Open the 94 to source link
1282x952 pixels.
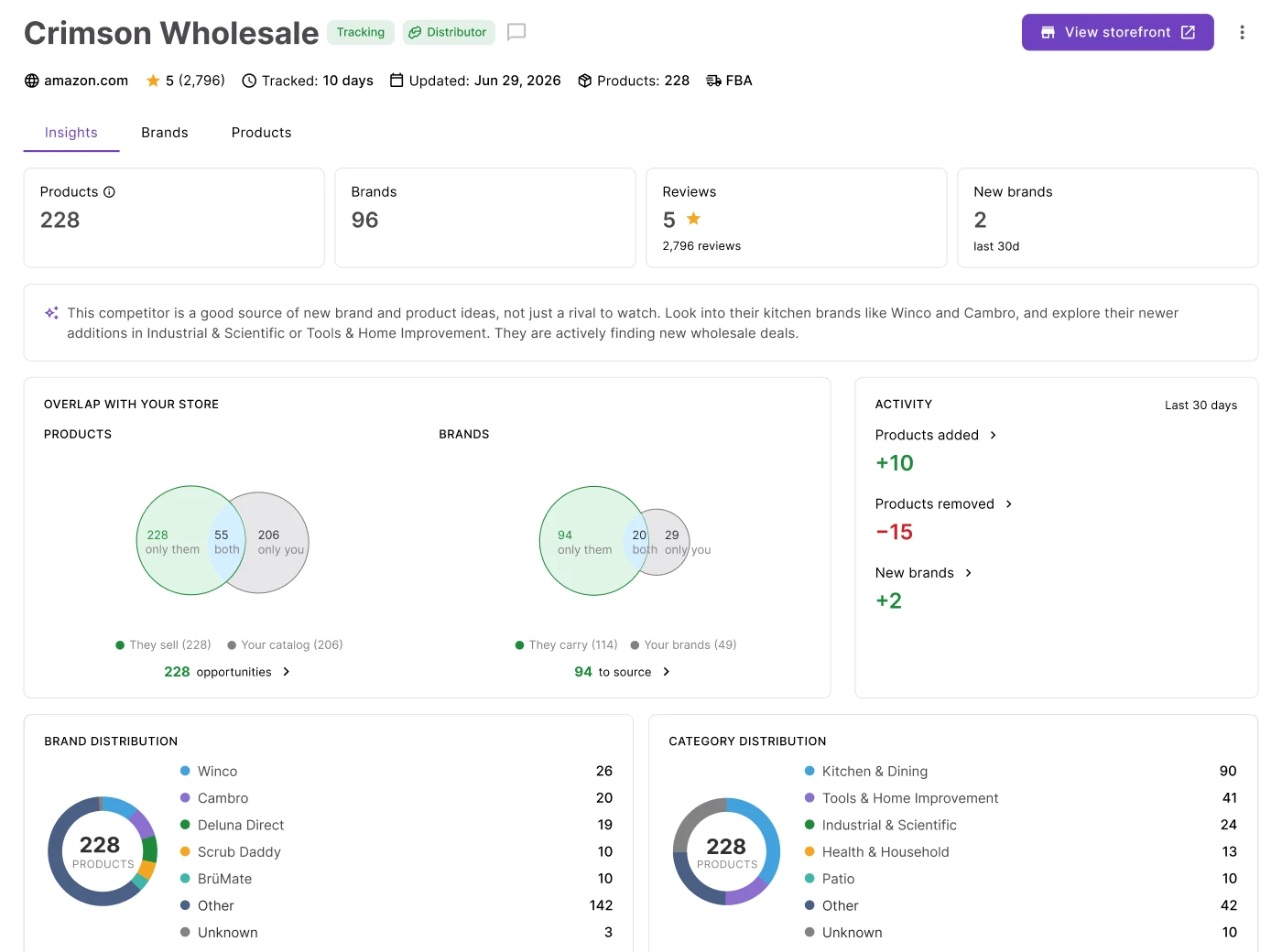pyautogui.click(x=623, y=672)
